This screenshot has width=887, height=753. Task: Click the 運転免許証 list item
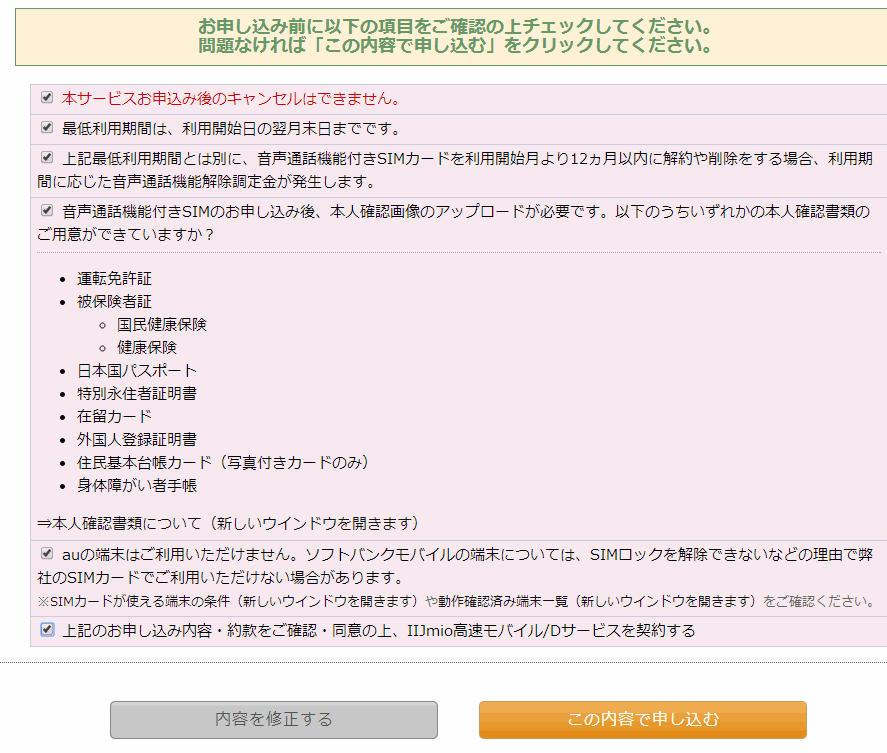click(x=115, y=278)
